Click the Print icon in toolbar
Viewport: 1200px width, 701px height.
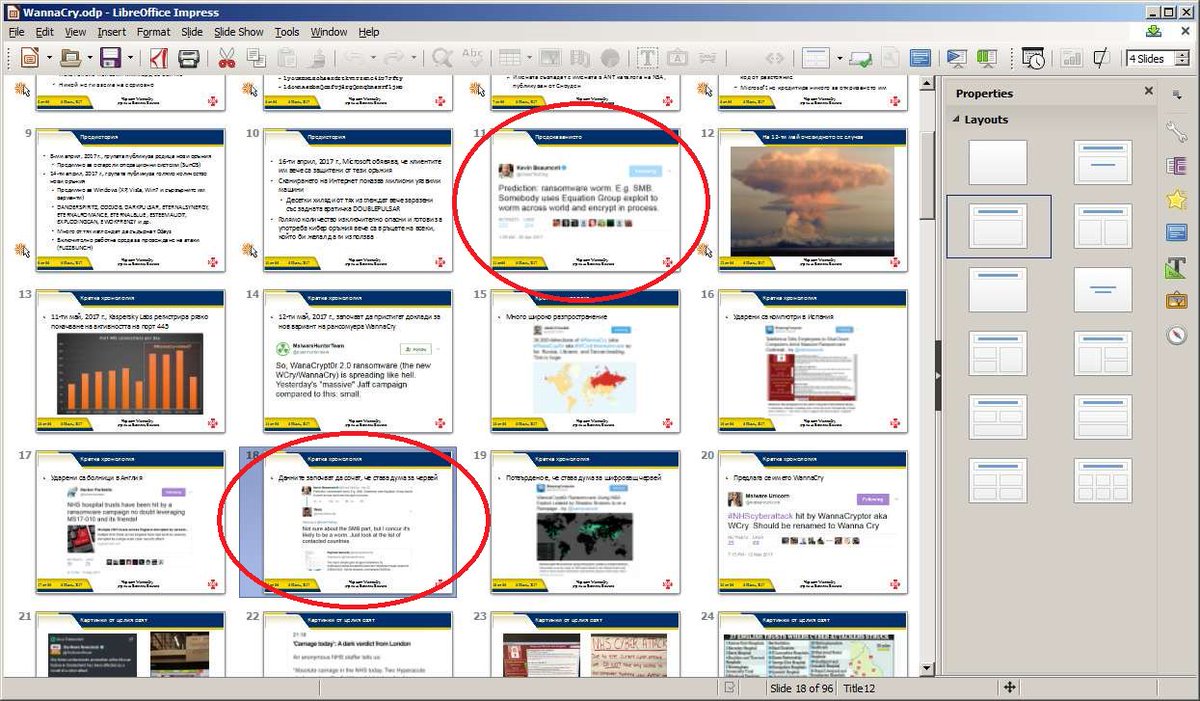click(x=188, y=58)
